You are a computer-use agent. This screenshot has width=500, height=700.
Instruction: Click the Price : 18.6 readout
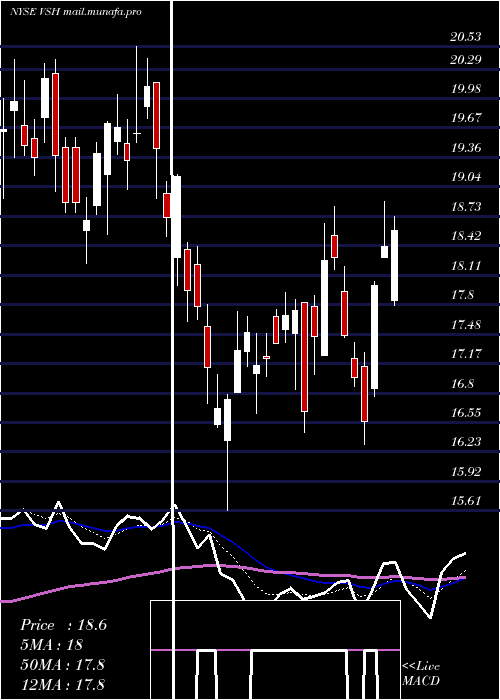[x=63, y=625]
